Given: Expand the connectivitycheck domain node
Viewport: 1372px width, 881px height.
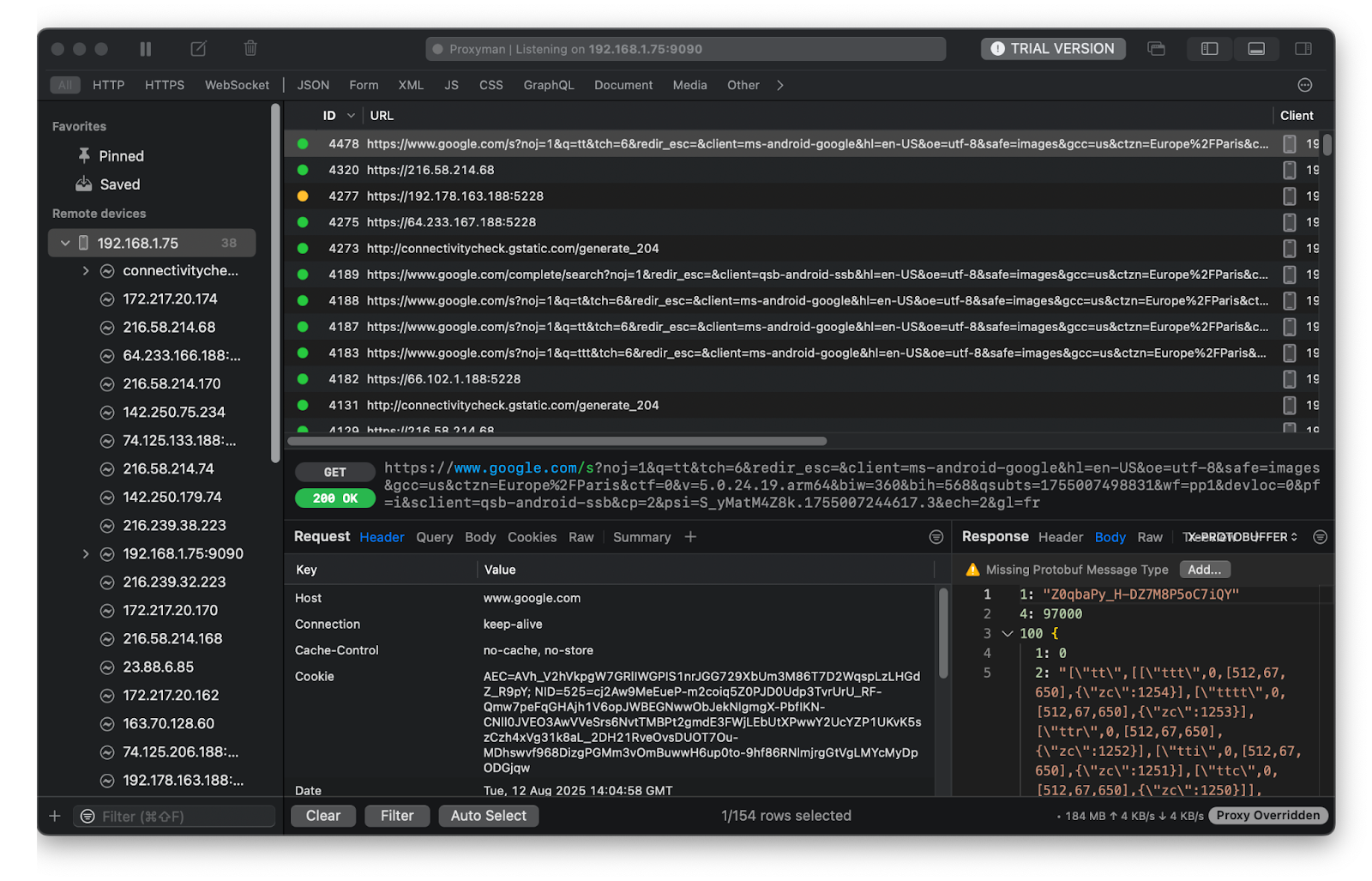Looking at the screenshot, I should tap(86, 271).
